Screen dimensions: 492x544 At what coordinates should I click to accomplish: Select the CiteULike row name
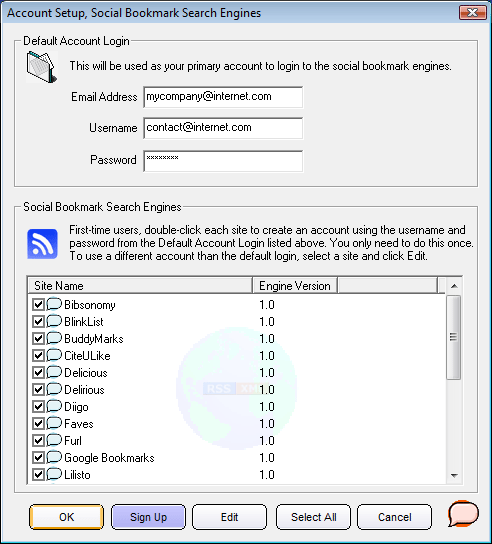pyautogui.click(x=87, y=356)
